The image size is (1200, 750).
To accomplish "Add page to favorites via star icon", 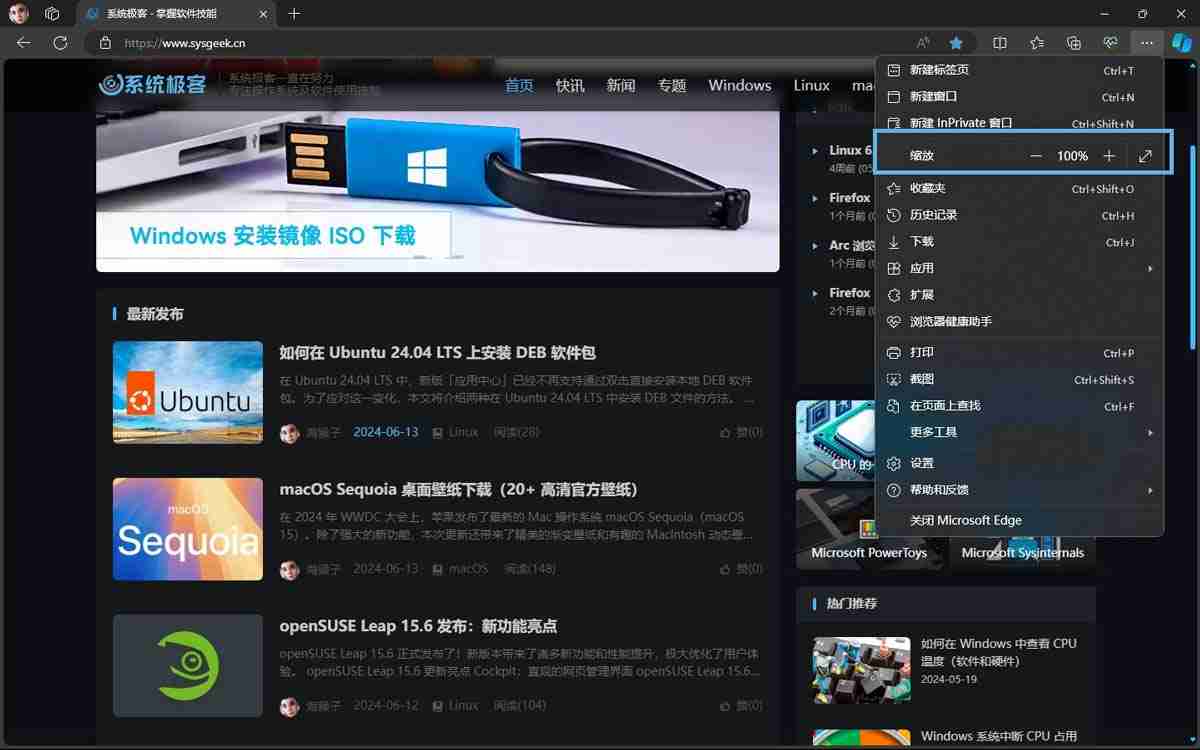I will click(x=957, y=43).
